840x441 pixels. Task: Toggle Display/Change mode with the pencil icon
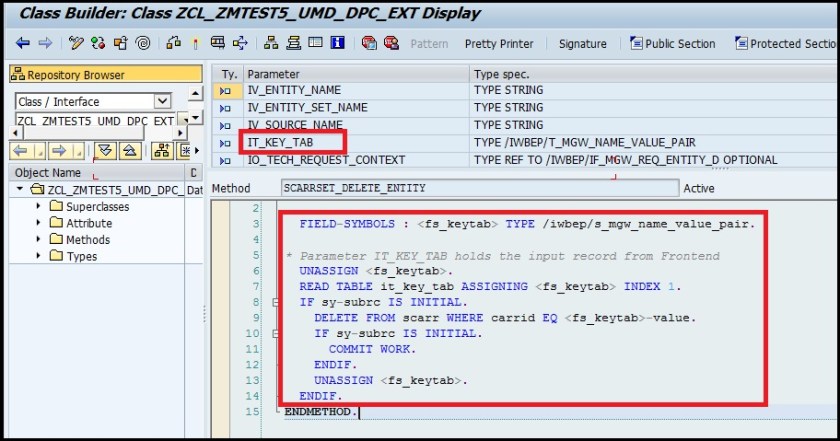tap(76, 43)
